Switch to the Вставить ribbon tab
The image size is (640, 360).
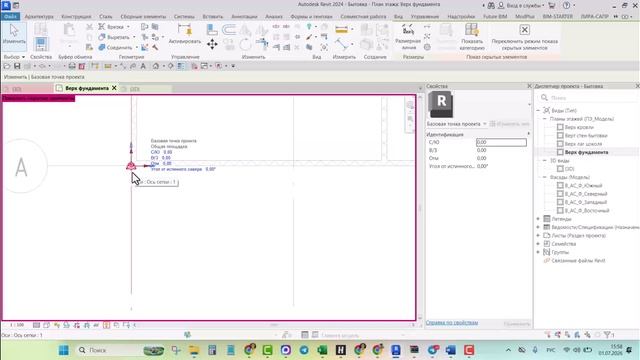click(x=213, y=17)
